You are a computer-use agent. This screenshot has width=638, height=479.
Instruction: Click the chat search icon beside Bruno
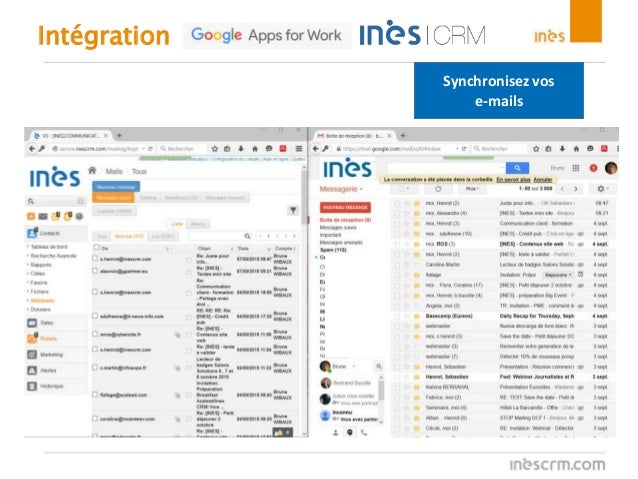click(379, 366)
